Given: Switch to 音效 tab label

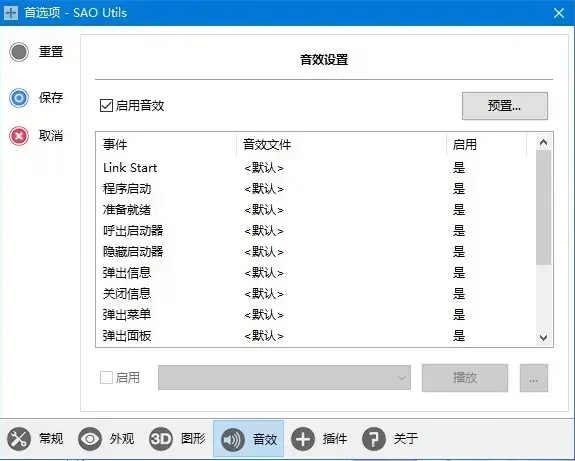Looking at the screenshot, I should tap(265, 439).
